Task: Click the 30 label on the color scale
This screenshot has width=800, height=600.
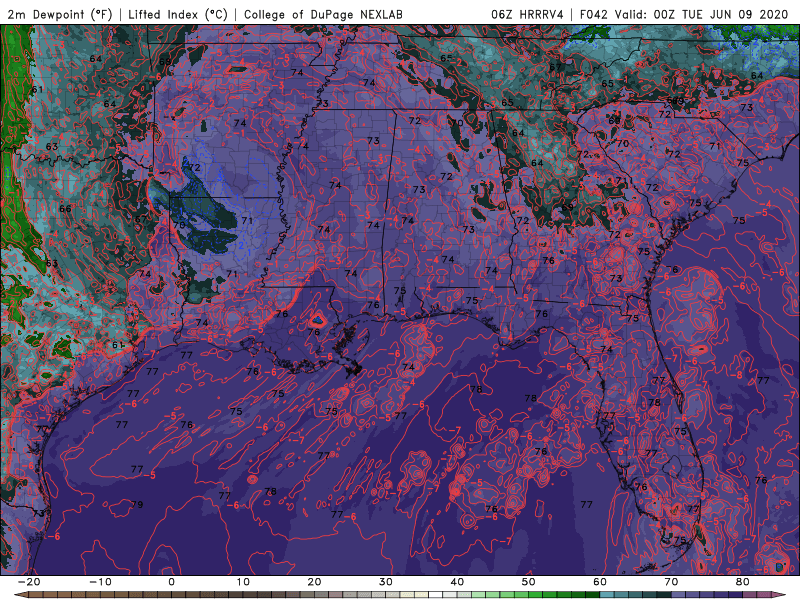Action: (x=386, y=582)
